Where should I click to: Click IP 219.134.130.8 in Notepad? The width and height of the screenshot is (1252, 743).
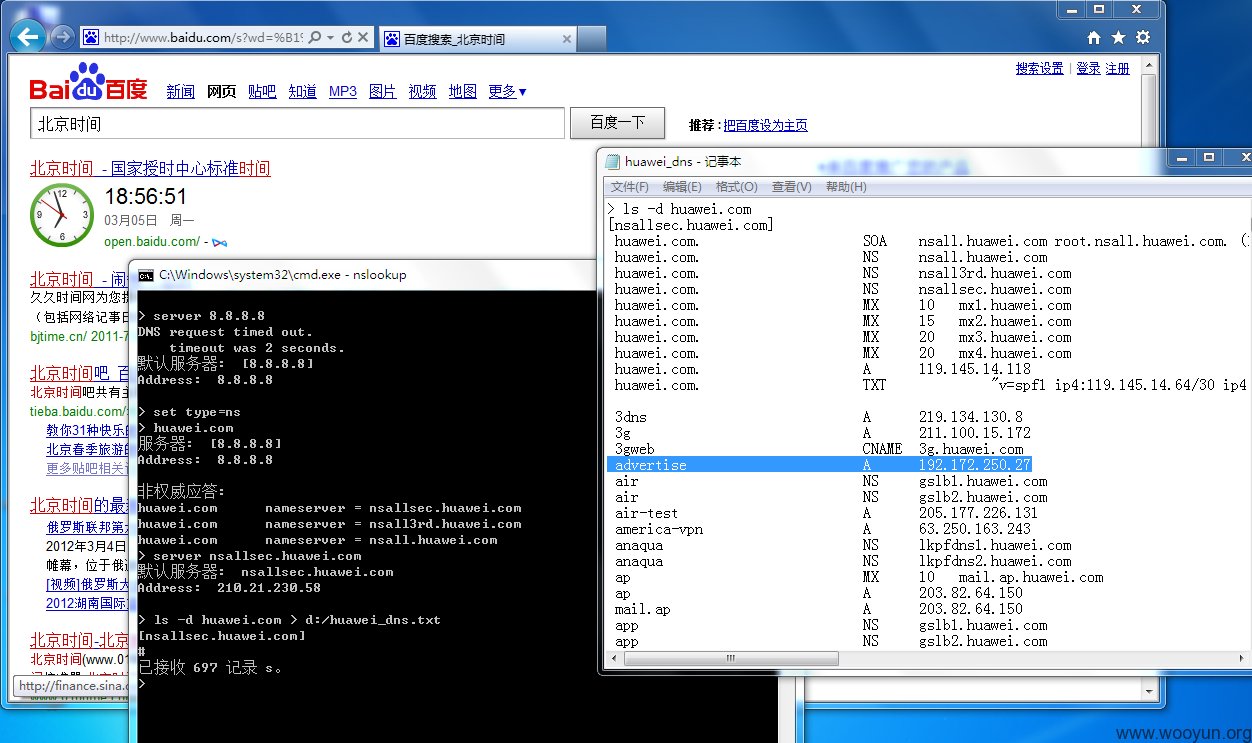pyautogui.click(x=971, y=417)
